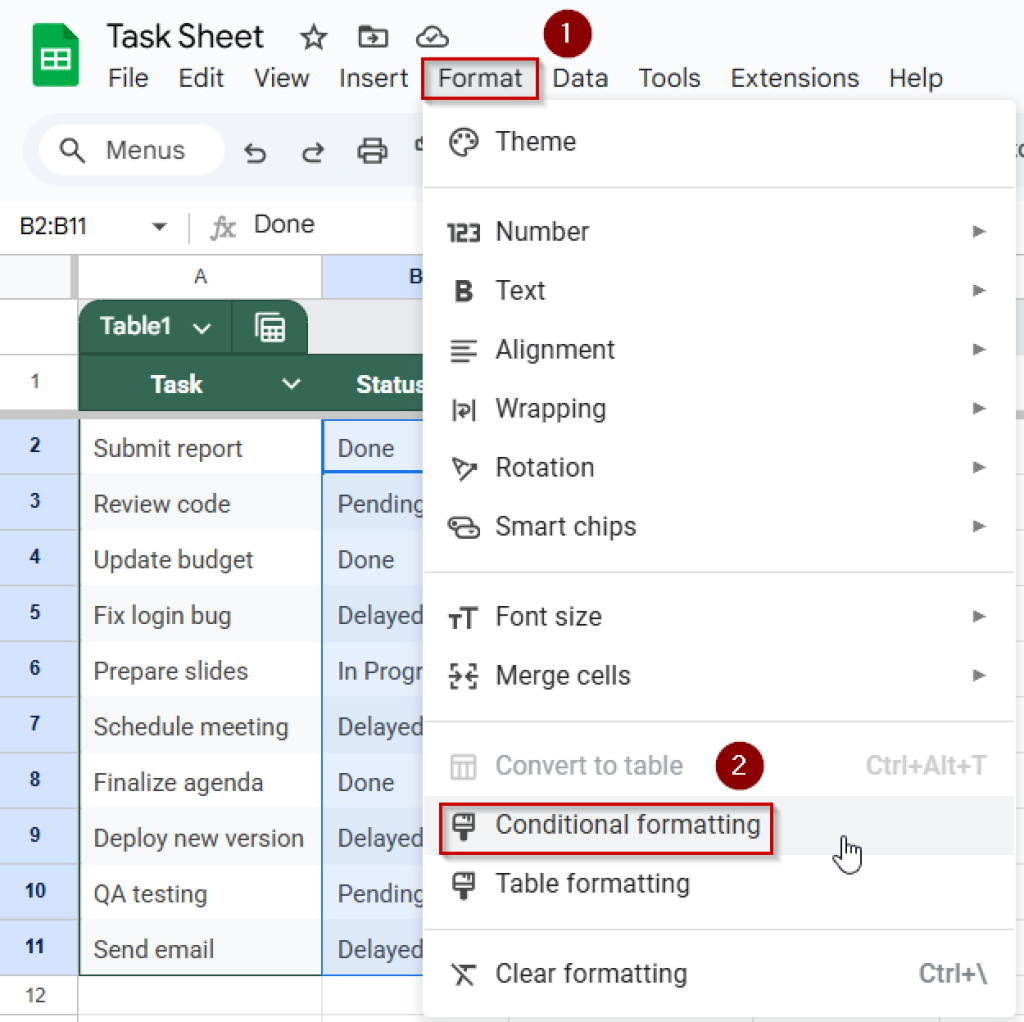Click the redo arrow in toolbar

click(313, 152)
